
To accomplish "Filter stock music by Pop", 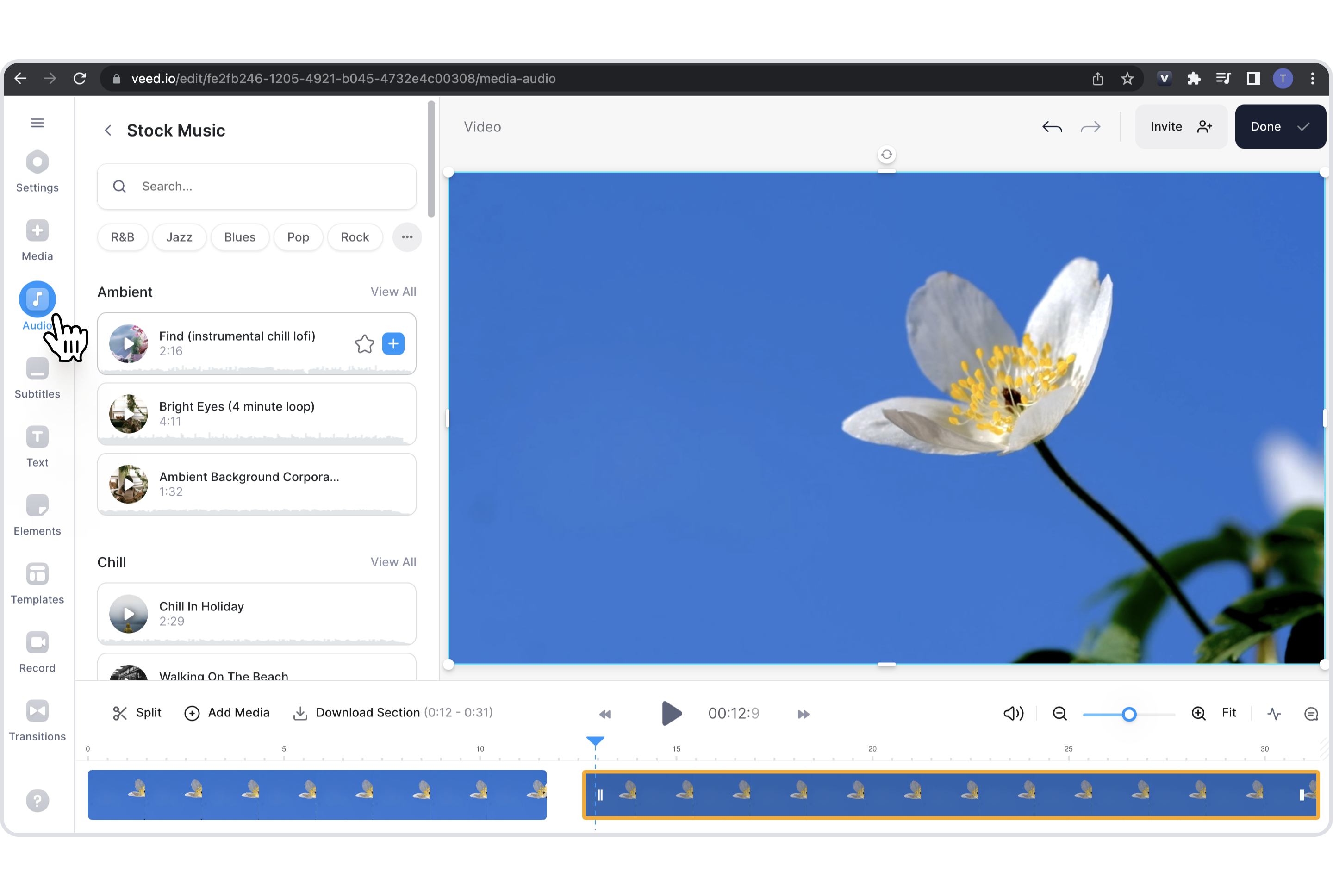I will click(x=298, y=237).
